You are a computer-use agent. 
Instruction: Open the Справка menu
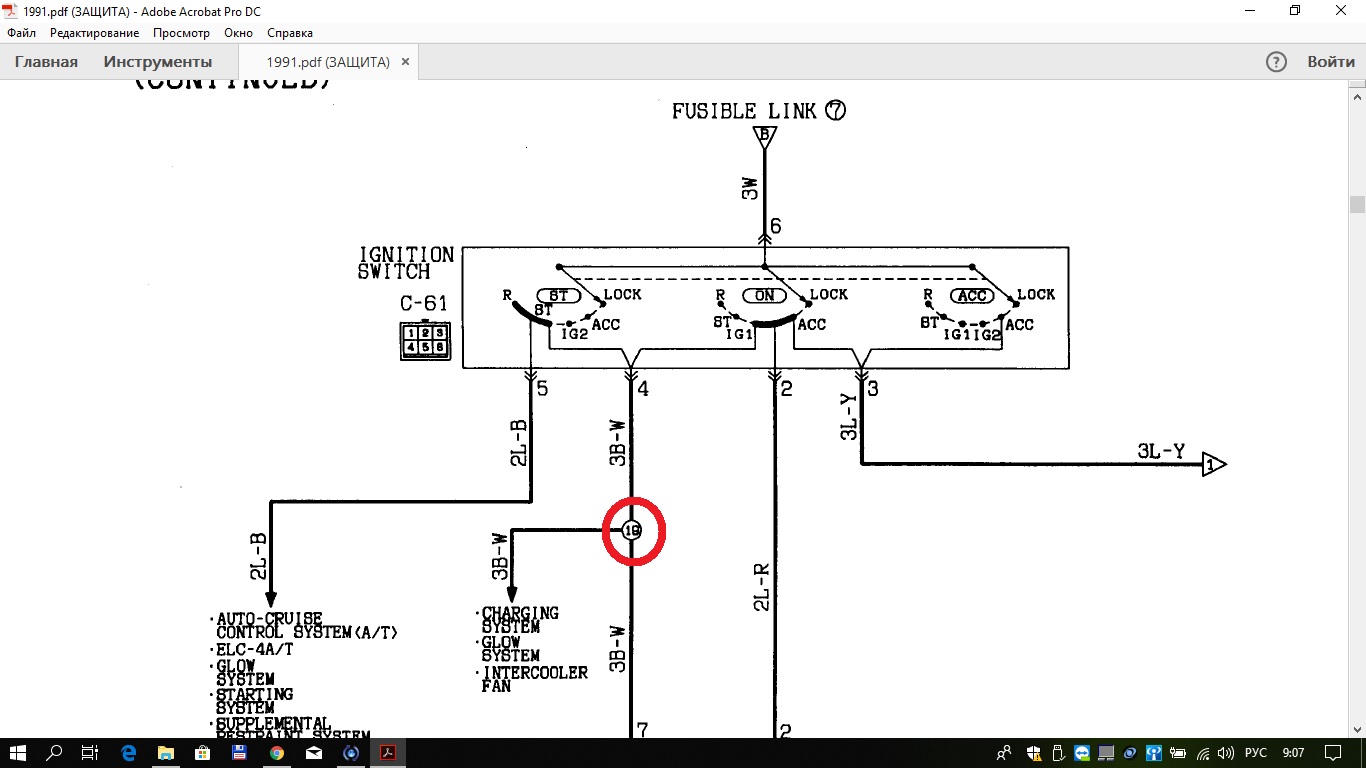290,33
